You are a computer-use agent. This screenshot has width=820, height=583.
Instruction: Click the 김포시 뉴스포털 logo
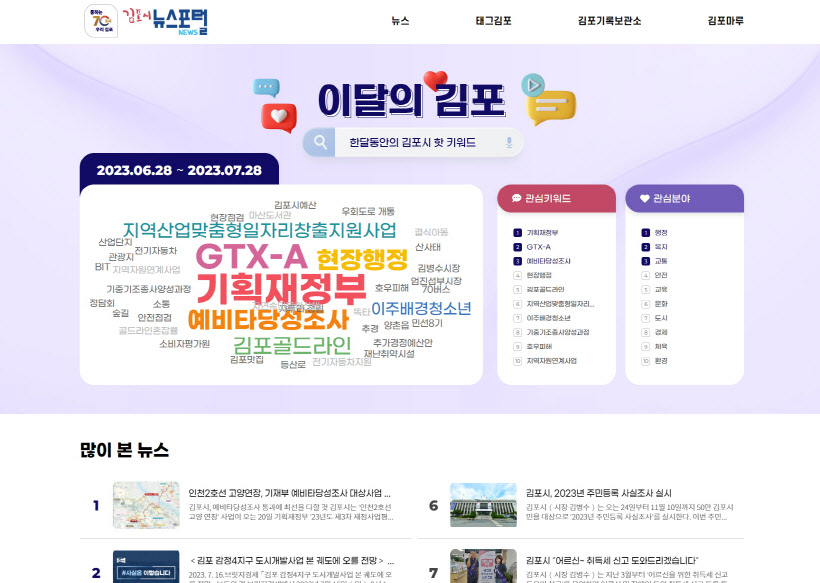pos(165,20)
